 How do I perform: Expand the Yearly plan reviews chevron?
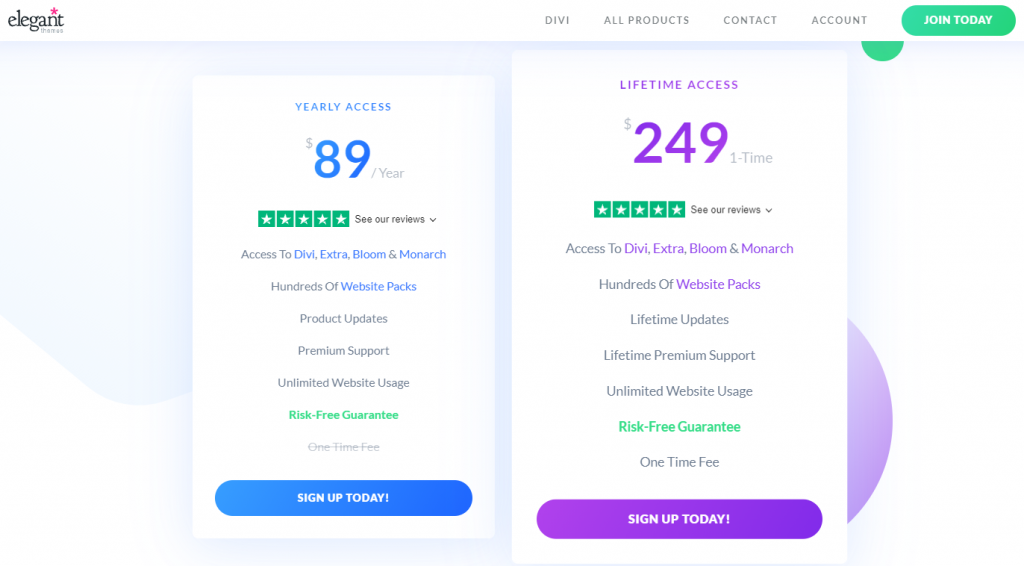tap(433, 220)
